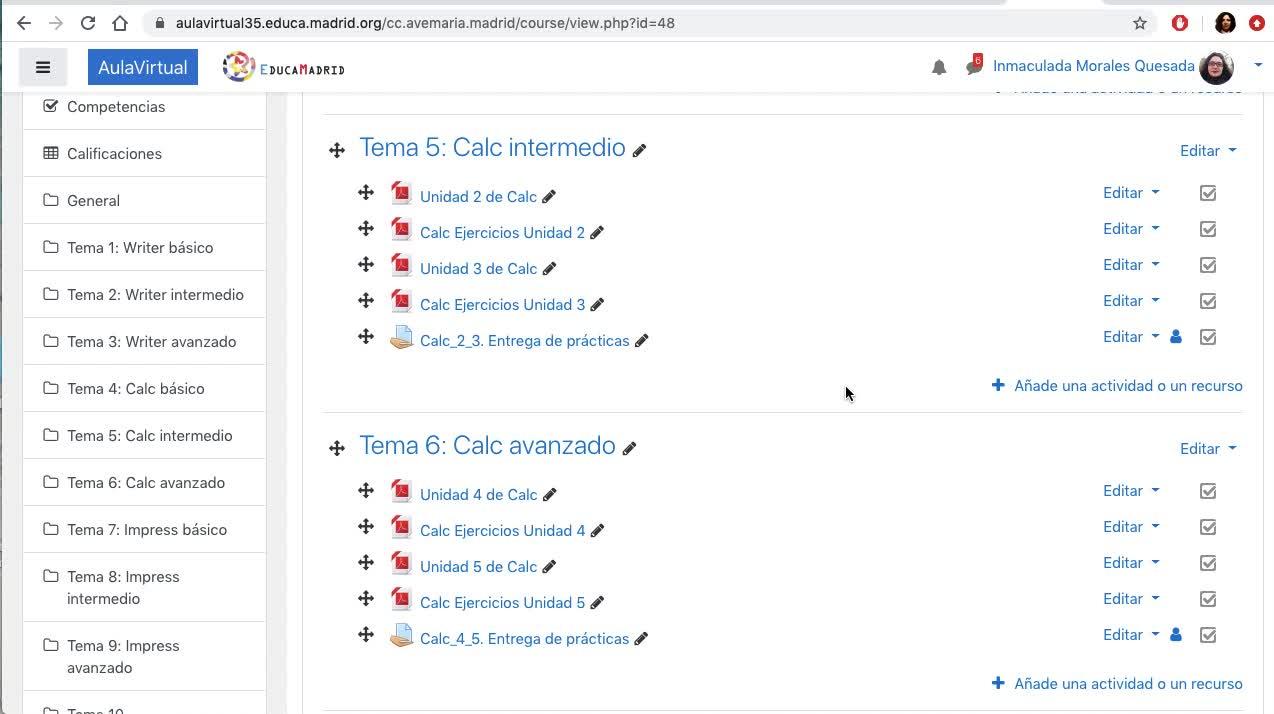
Task: Edit Tema 5: Calc intermedio title pencil
Action: click(x=640, y=151)
